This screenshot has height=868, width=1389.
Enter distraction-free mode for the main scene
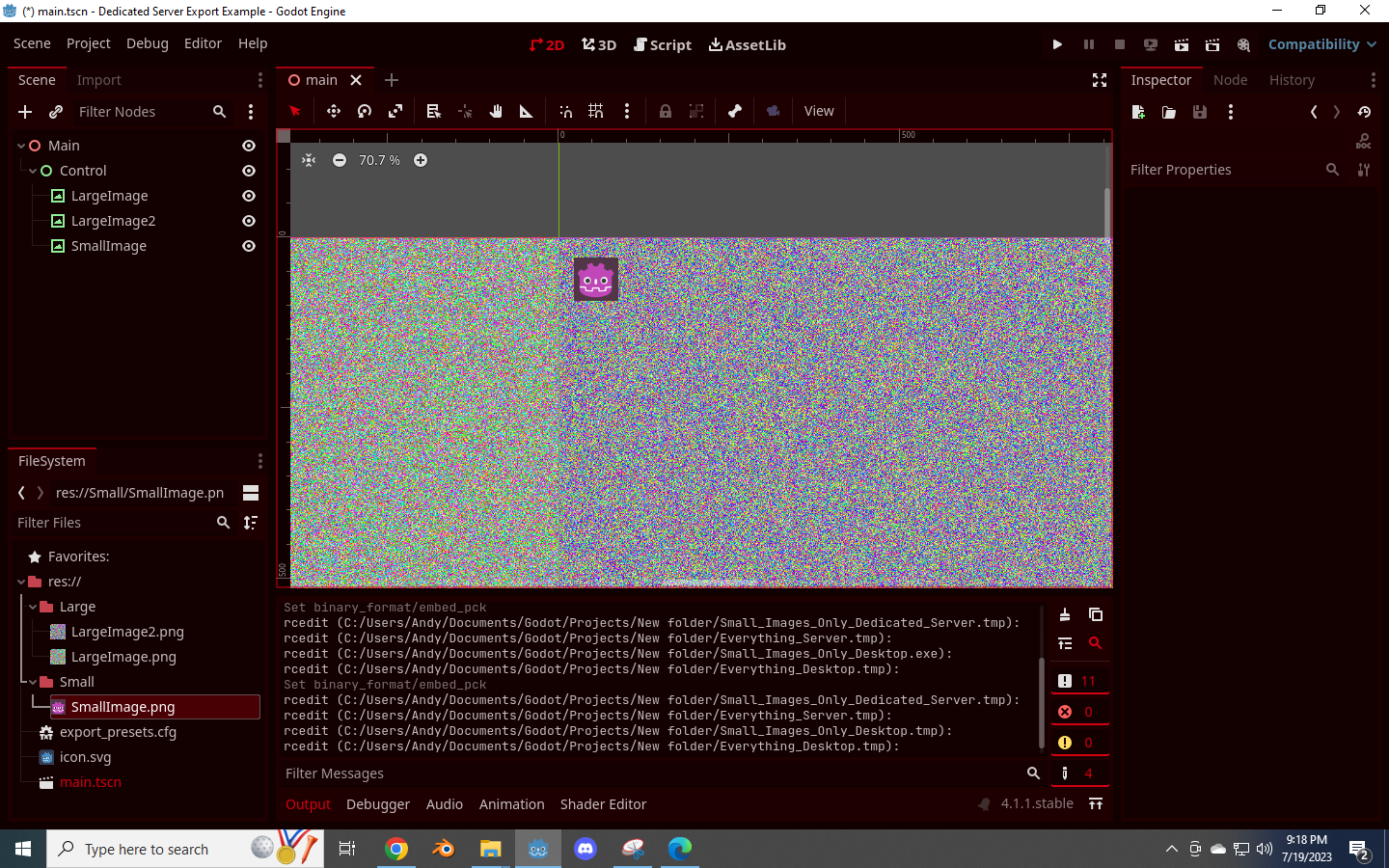pyautogui.click(x=1099, y=81)
